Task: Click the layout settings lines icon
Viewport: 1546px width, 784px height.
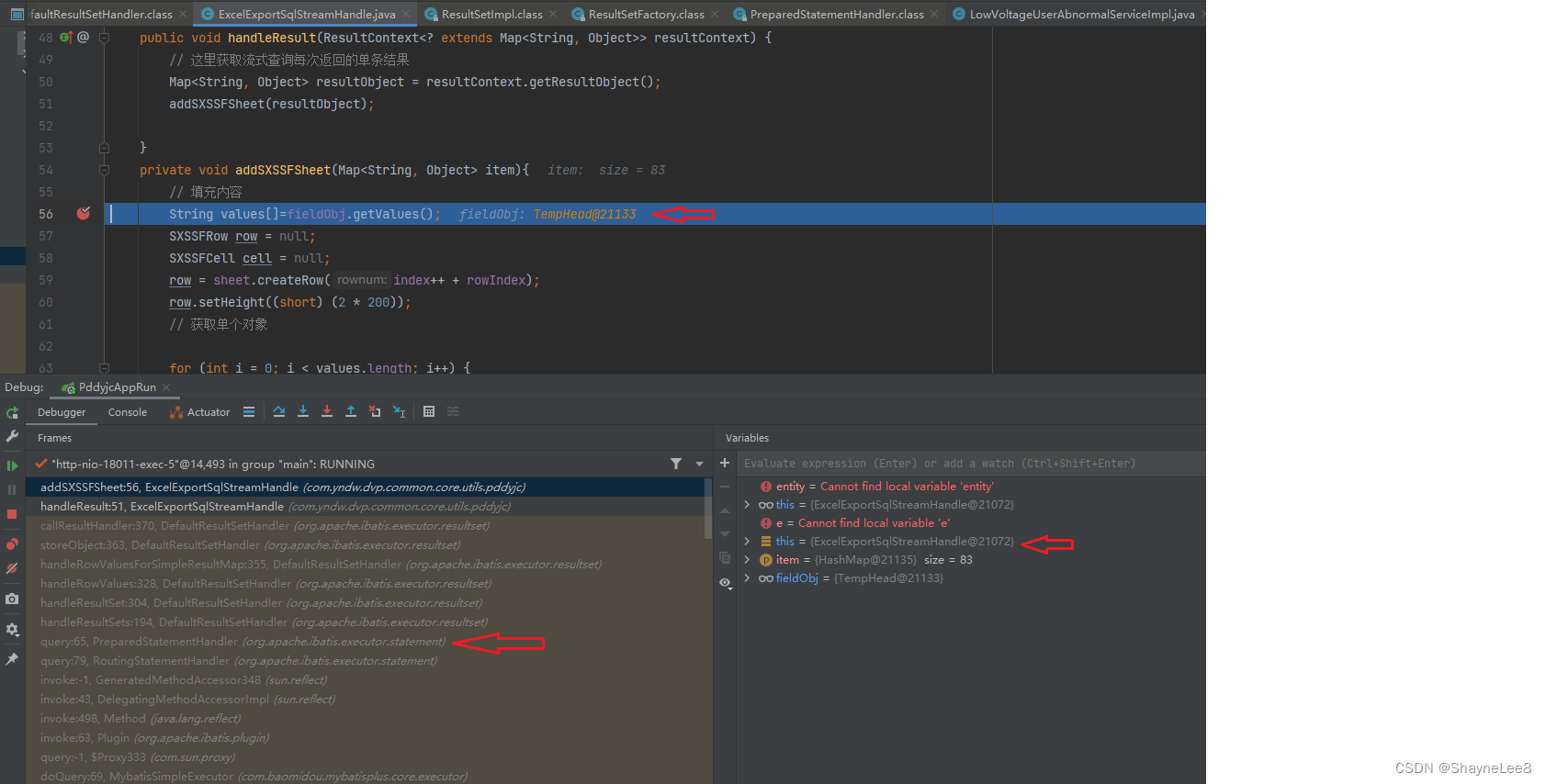Action: 249,412
